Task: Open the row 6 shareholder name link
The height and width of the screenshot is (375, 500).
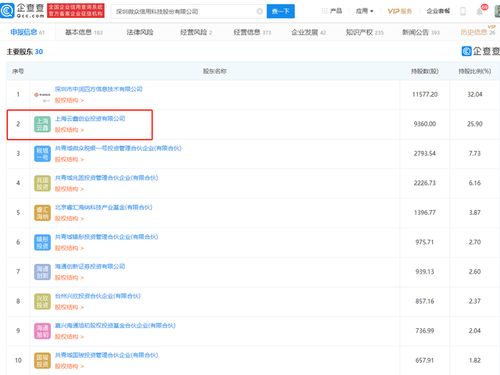Action: [x=106, y=237]
